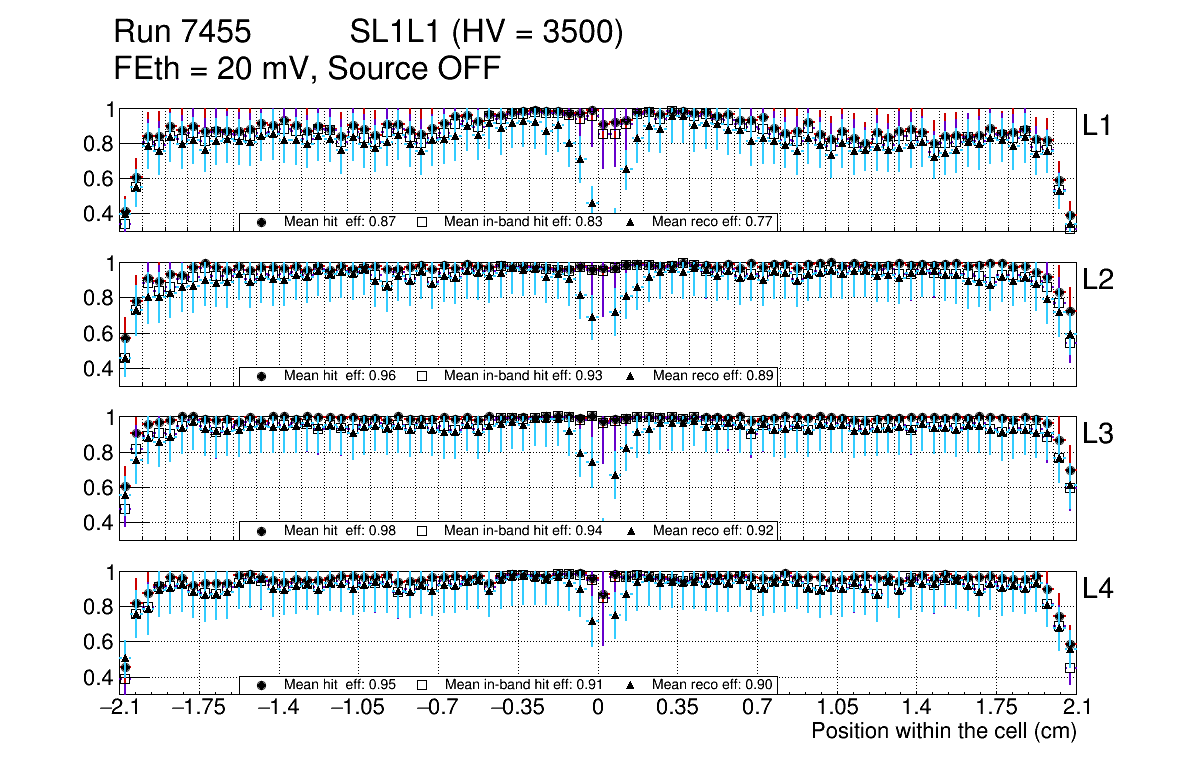This screenshot has width=1196, height=772.
Task: Click the filled circle marker in L2 legend
Action: [x=261, y=376]
